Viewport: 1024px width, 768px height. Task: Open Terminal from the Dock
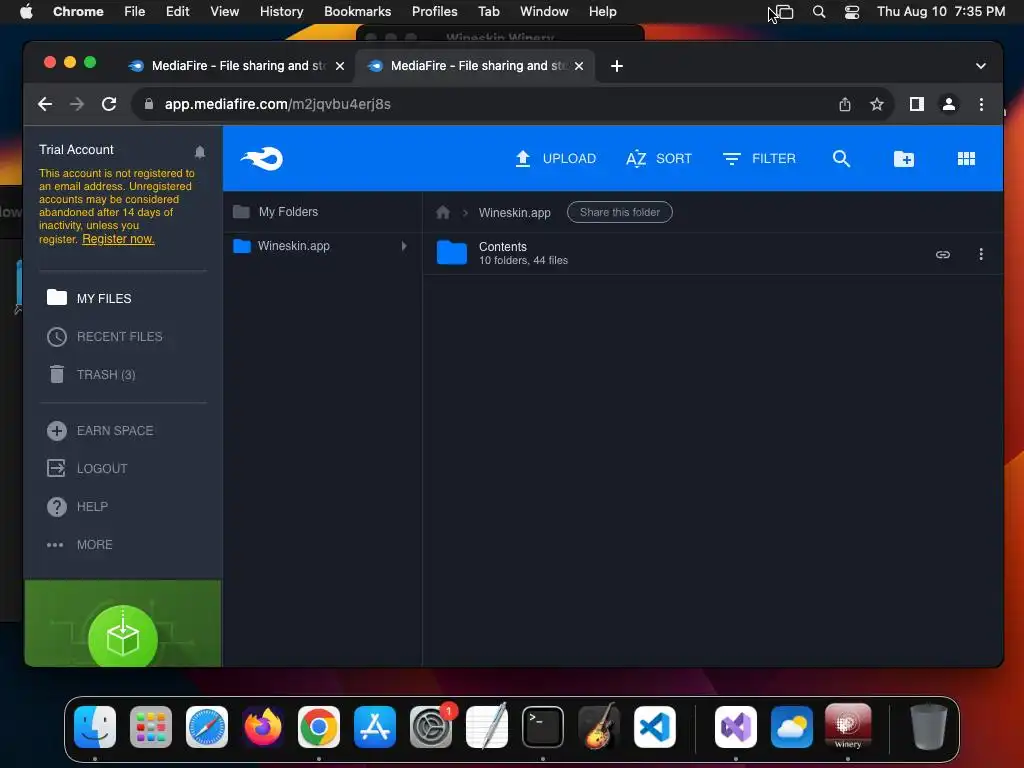tap(543, 727)
